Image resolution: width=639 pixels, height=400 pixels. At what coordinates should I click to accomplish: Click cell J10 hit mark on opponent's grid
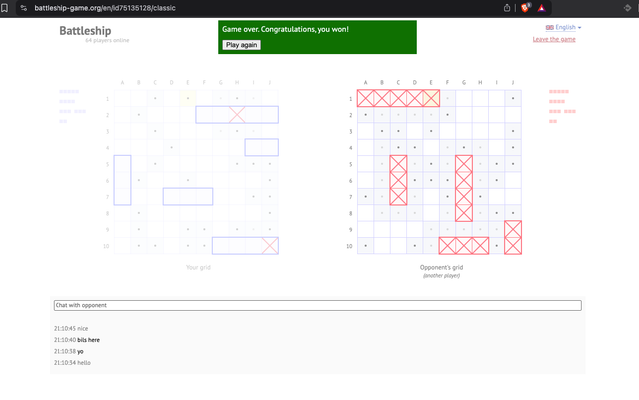point(513,246)
